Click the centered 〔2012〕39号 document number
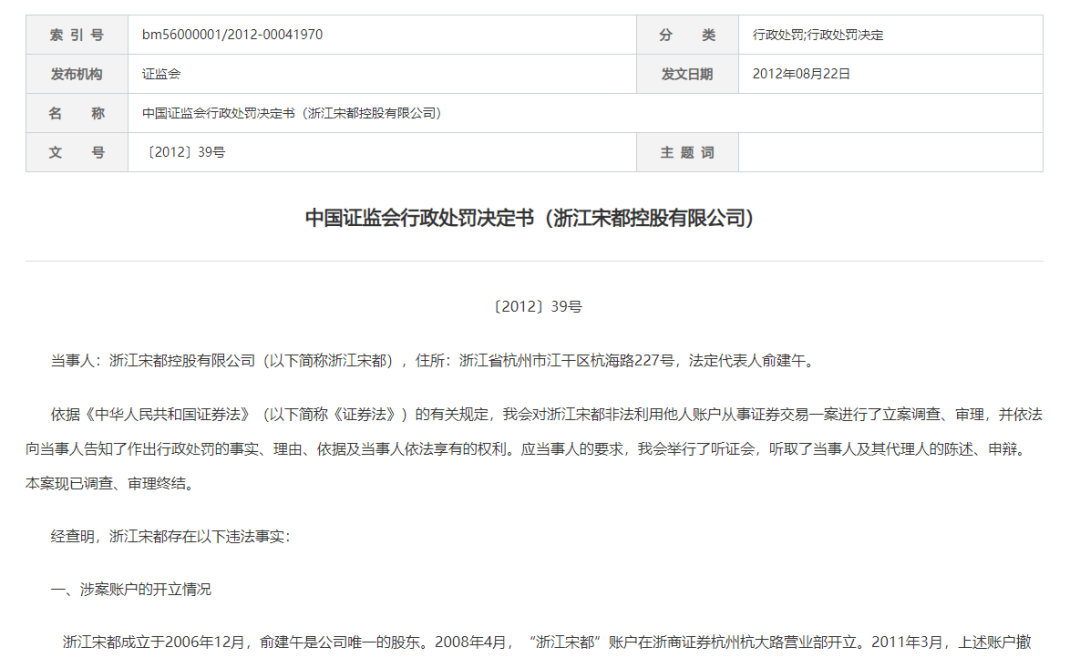The width and height of the screenshot is (1080, 658). pyautogui.click(x=537, y=307)
